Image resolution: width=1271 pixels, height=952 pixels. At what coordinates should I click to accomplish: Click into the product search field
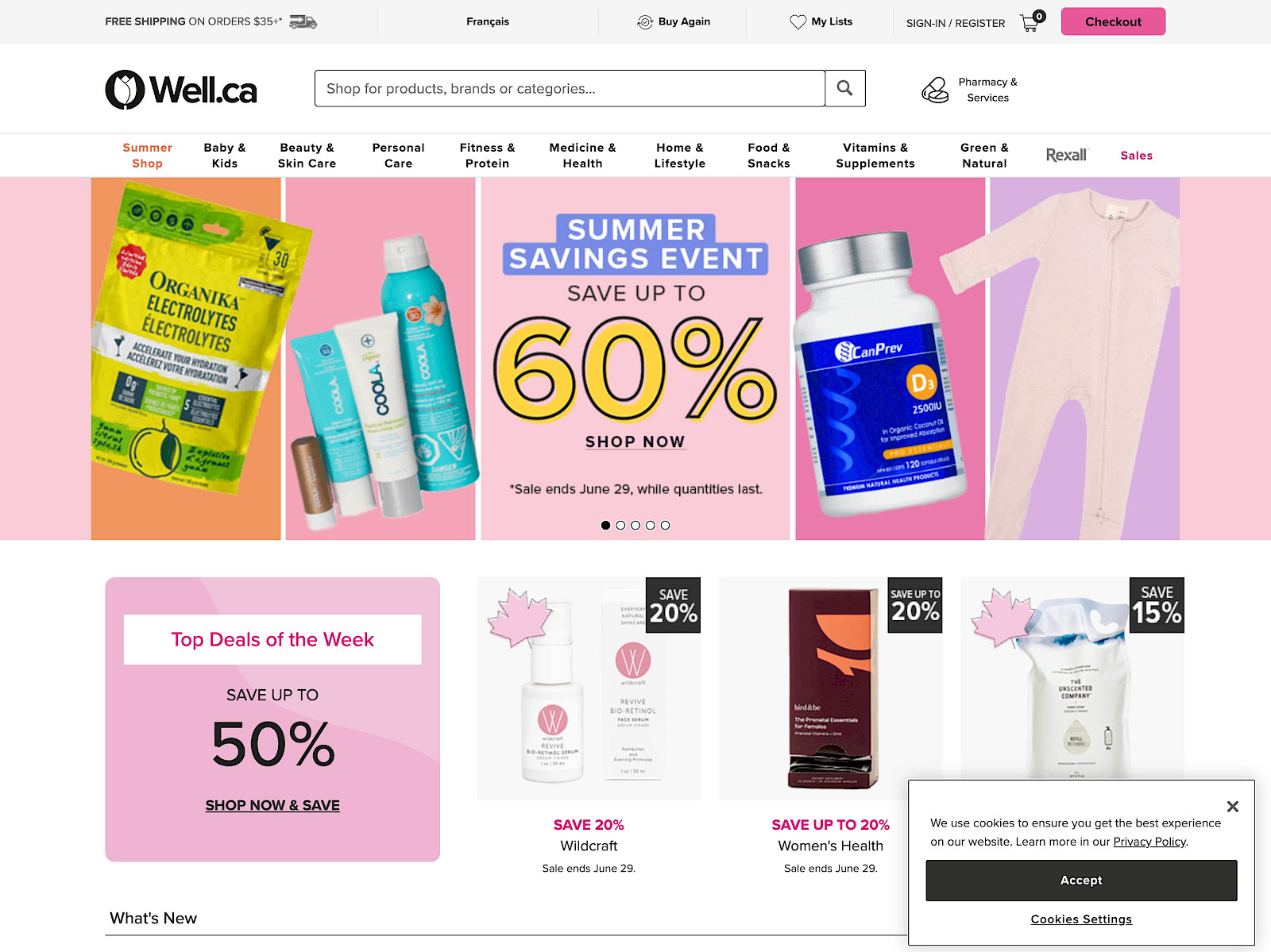pos(570,88)
